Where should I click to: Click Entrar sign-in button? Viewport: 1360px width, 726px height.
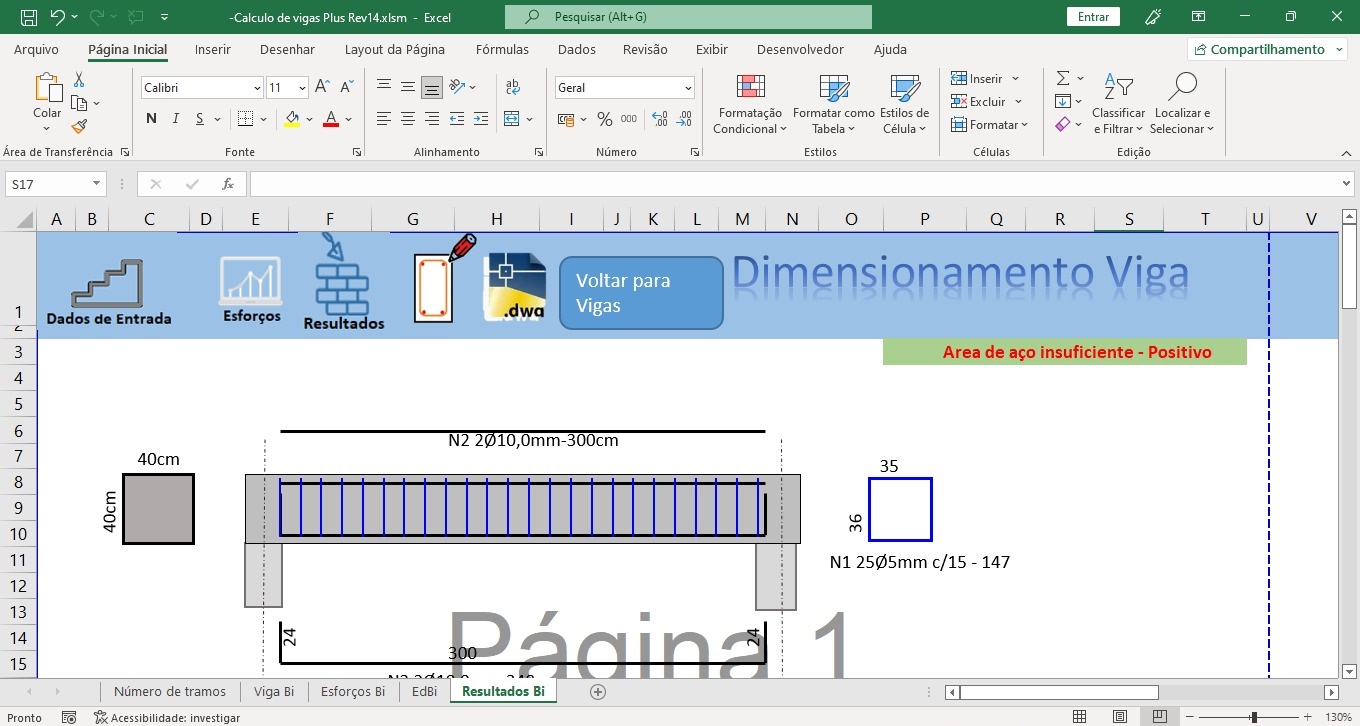click(x=1093, y=17)
